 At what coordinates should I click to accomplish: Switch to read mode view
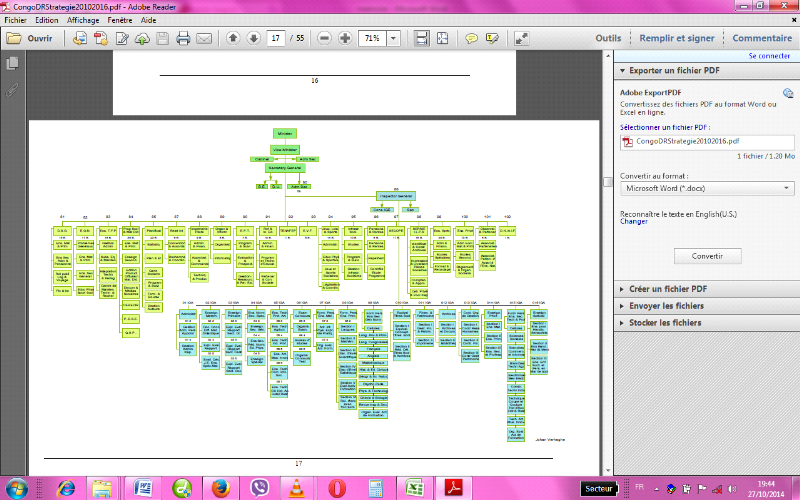pyautogui.click(x=521, y=39)
